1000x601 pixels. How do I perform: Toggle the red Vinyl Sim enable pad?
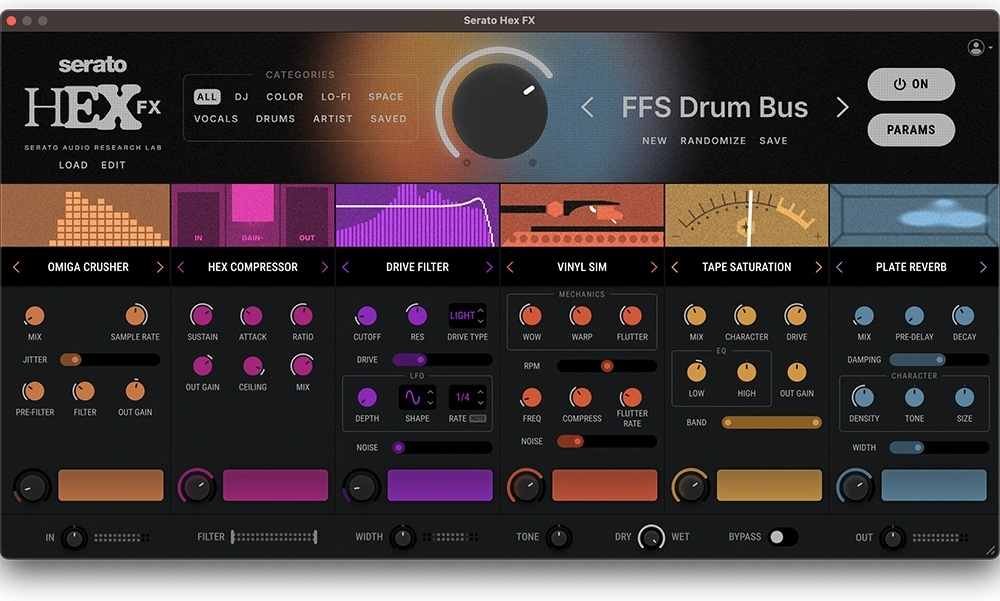click(605, 485)
